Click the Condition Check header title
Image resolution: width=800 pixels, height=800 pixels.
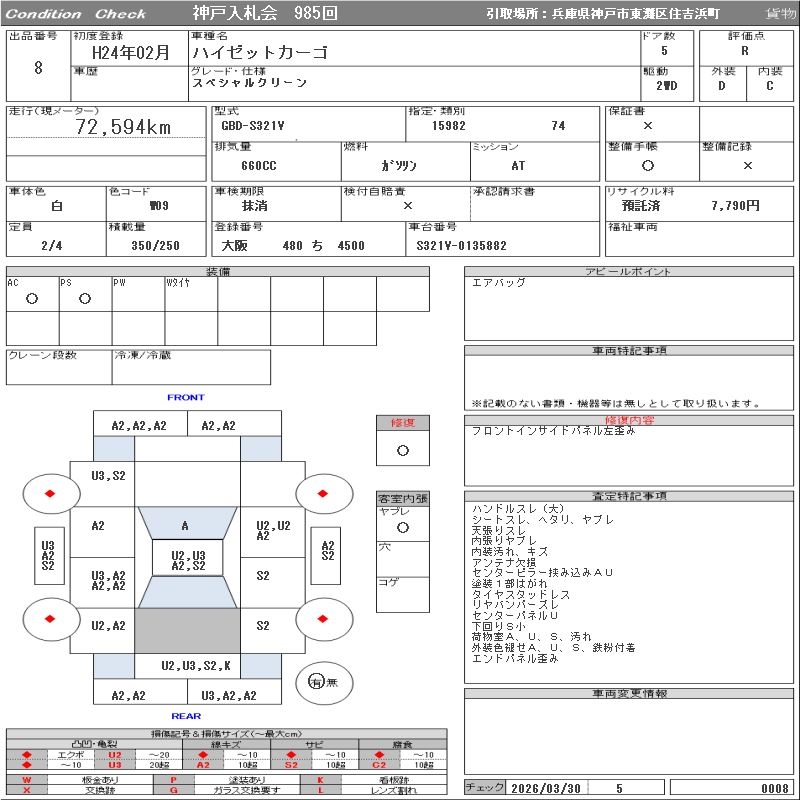76,13
